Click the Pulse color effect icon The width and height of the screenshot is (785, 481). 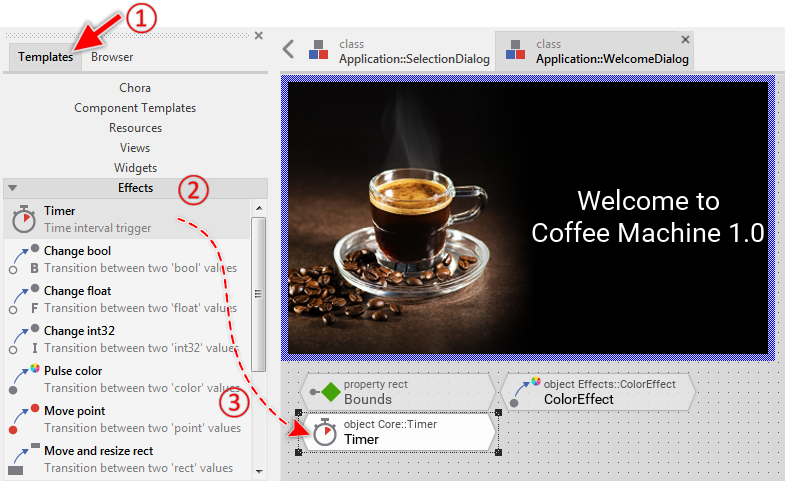pos(22,379)
